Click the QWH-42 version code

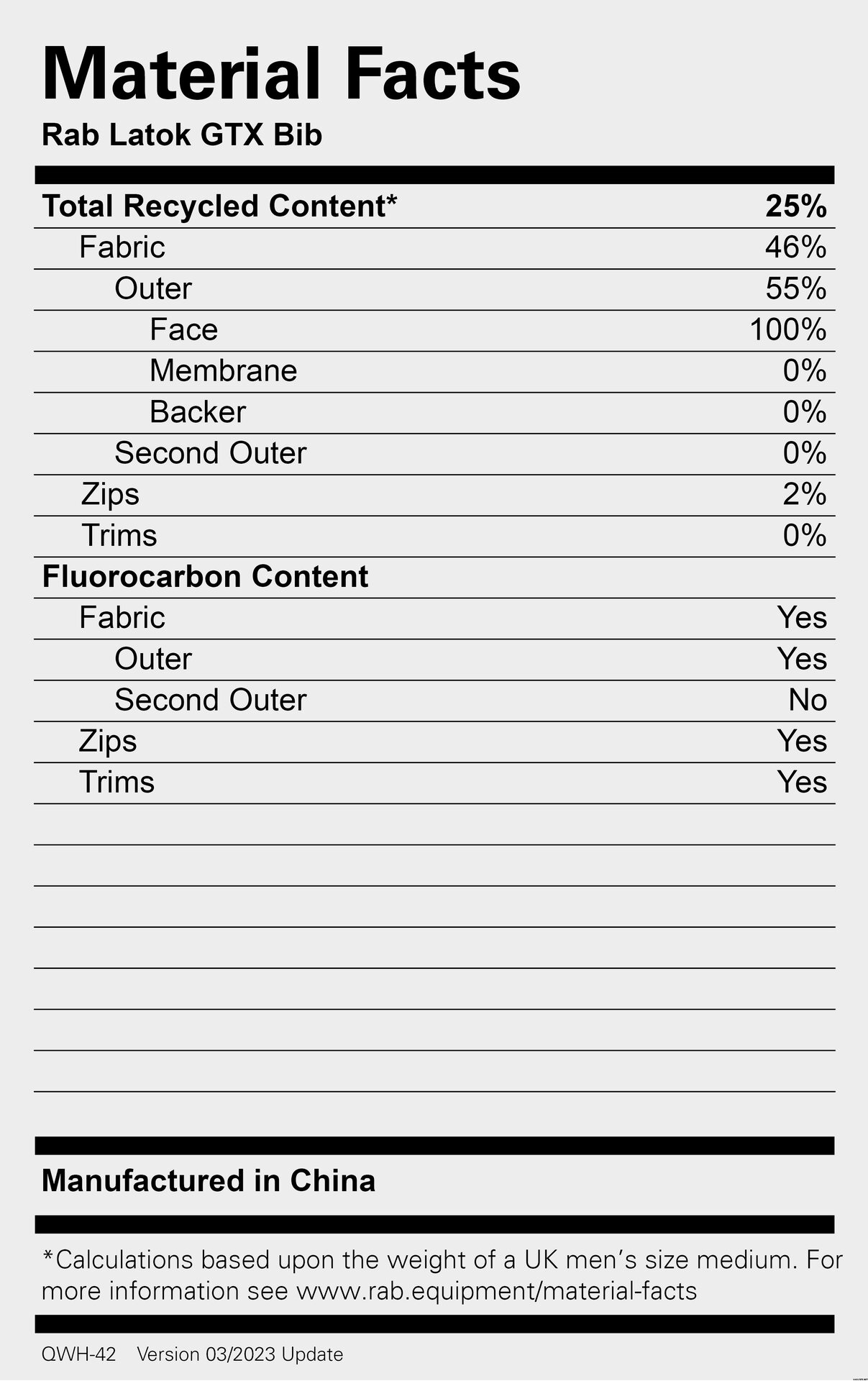[x=78, y=1354]
